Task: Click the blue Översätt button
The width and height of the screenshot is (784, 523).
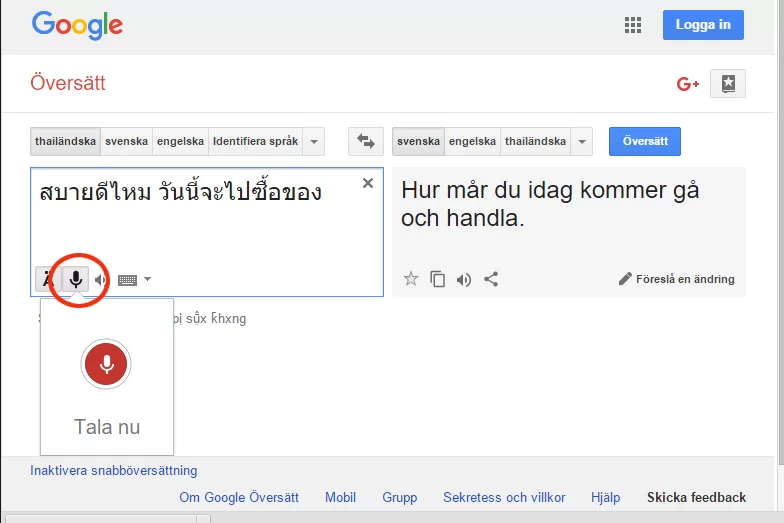Action: point(644,142)
